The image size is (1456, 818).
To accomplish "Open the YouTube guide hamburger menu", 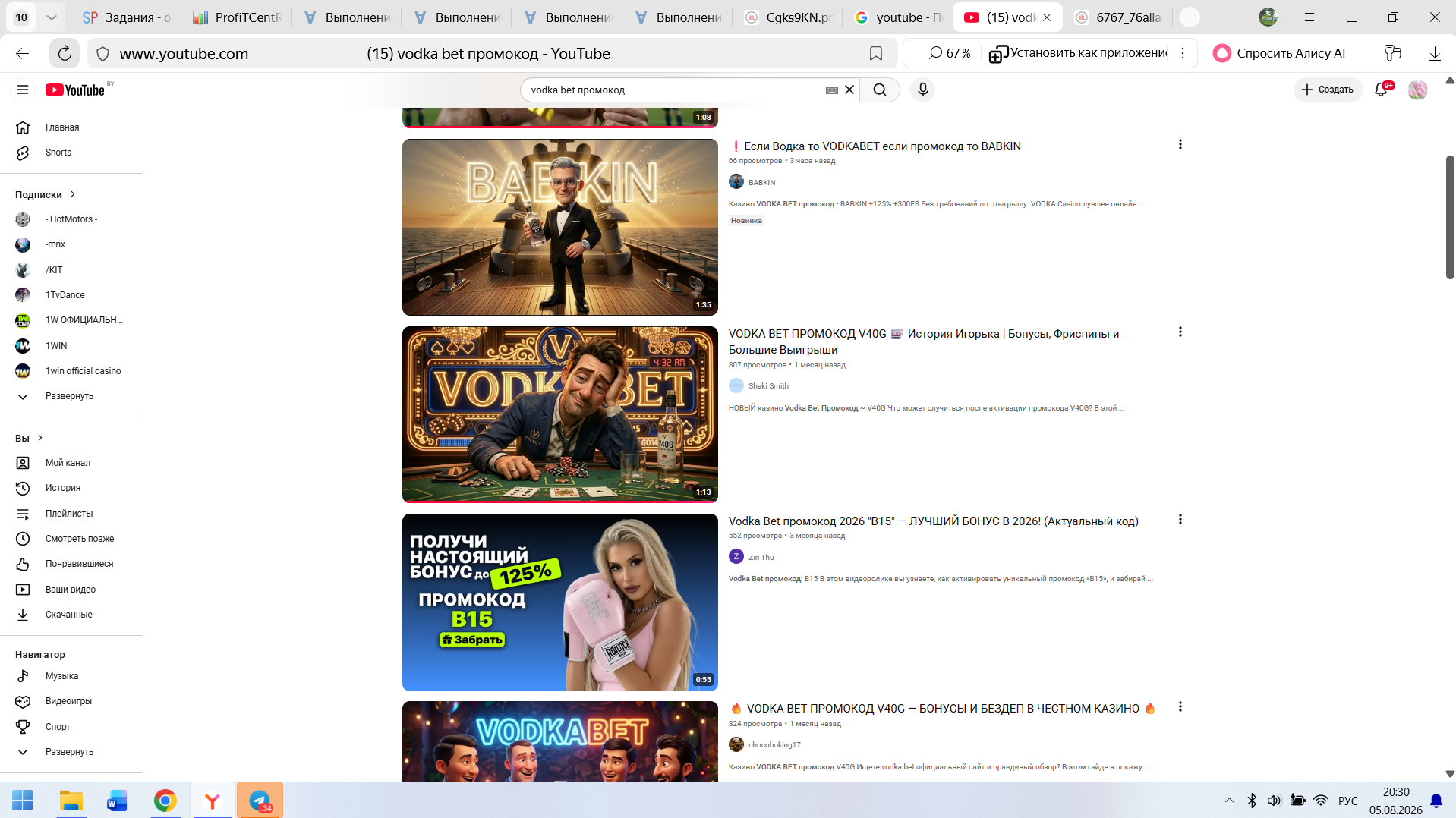I will point(23,90).
